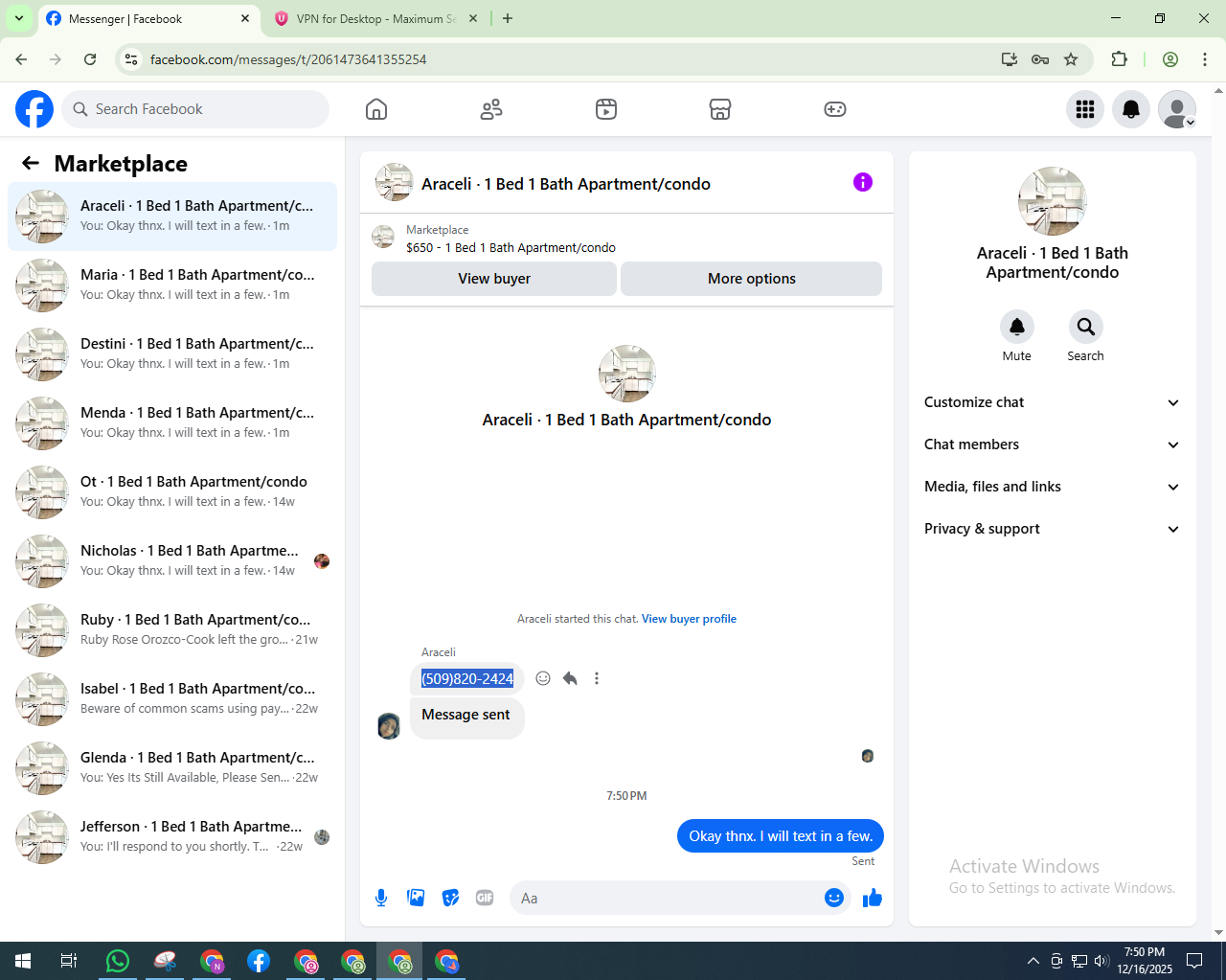Show hidden system tray icons
The width and height of the screenshot is (1226, 980).
[1033, 961]
